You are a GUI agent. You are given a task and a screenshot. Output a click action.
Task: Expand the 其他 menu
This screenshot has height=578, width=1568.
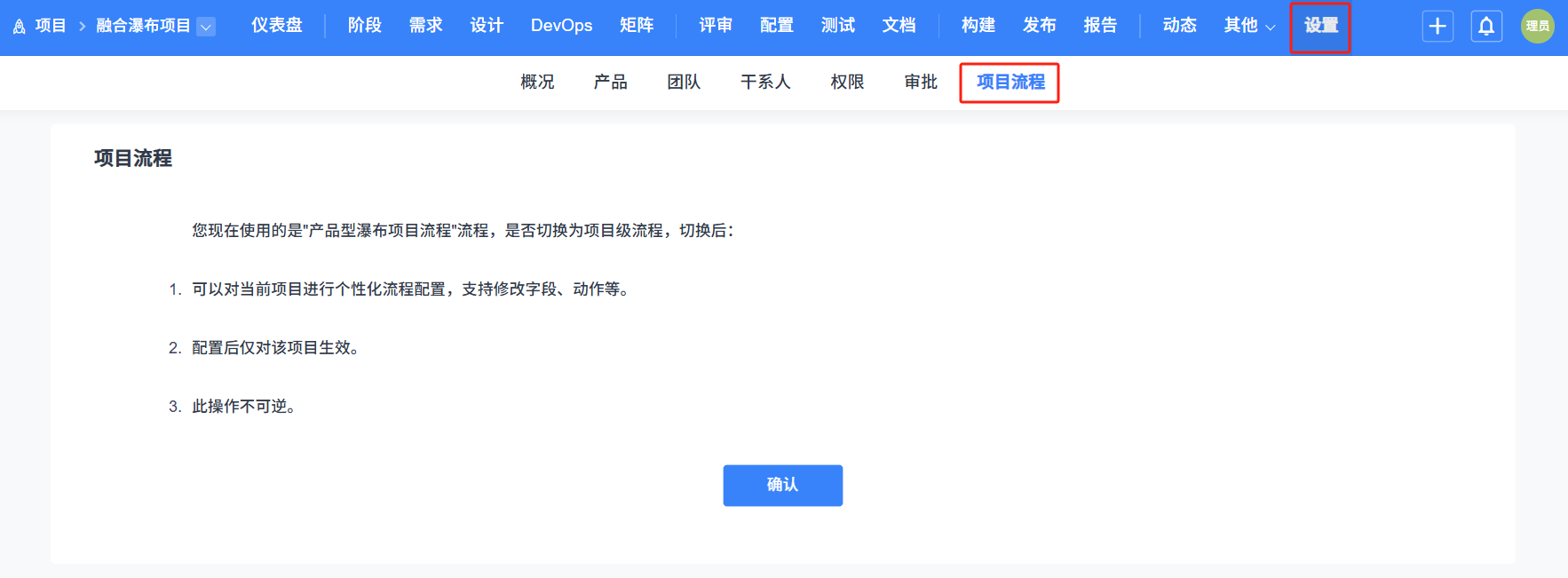[x=1249, y=26]
